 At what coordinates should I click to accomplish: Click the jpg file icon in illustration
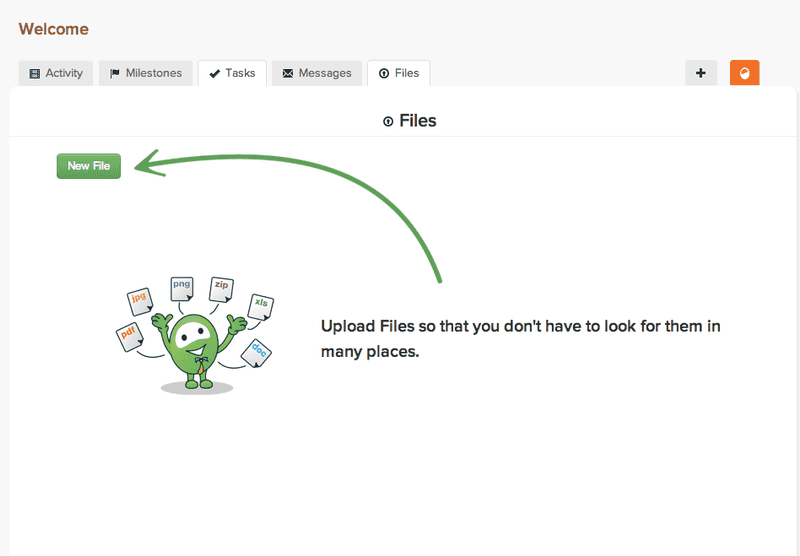(x=140, y=301)
